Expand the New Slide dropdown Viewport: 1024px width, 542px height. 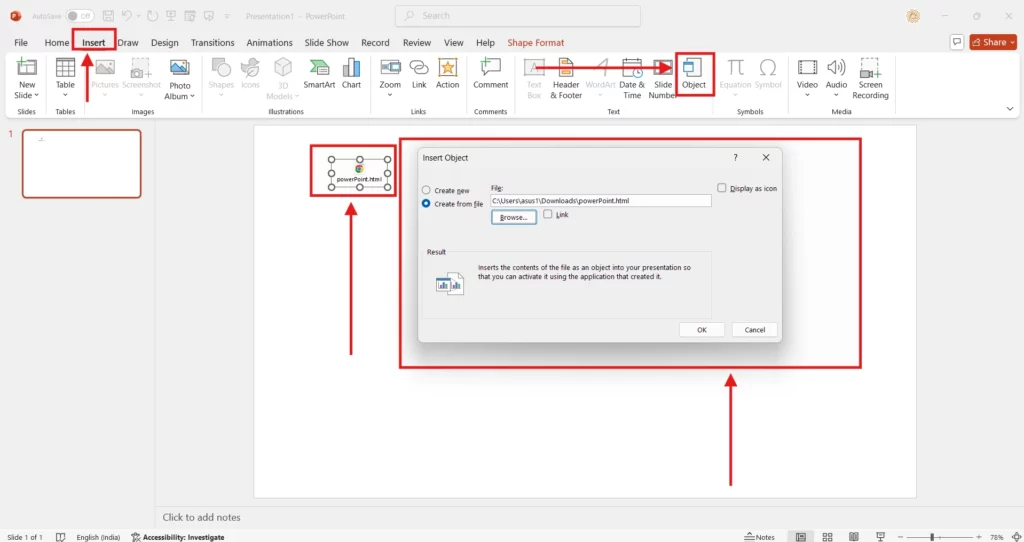(x=27, y=96)
